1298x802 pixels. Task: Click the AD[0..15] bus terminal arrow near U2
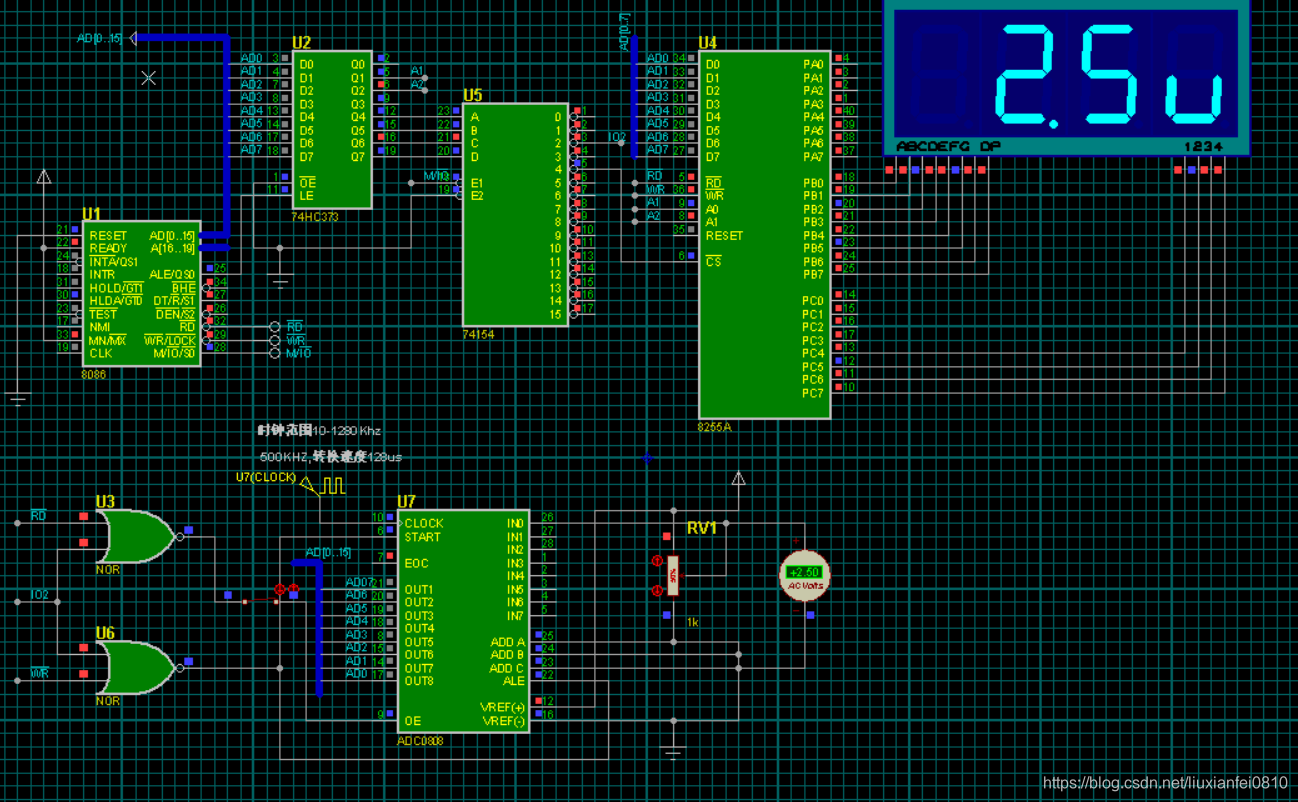[133, 38]
